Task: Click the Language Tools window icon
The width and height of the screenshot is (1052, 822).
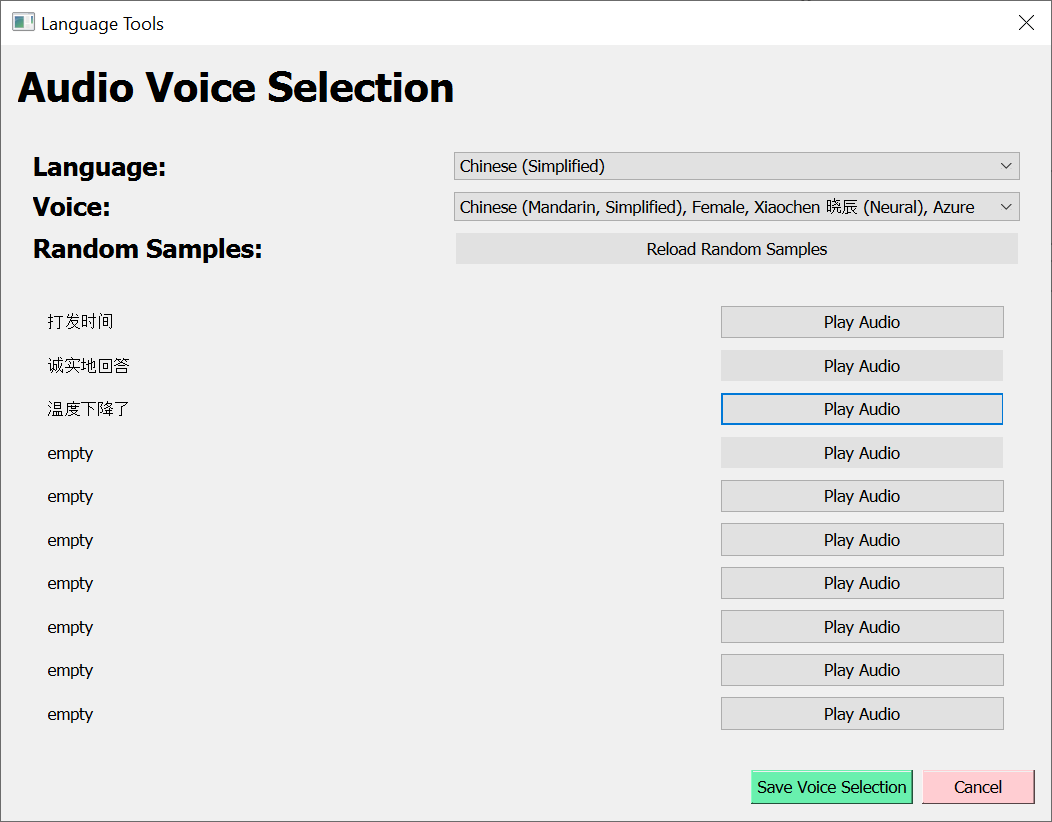Action: point(23,22)
